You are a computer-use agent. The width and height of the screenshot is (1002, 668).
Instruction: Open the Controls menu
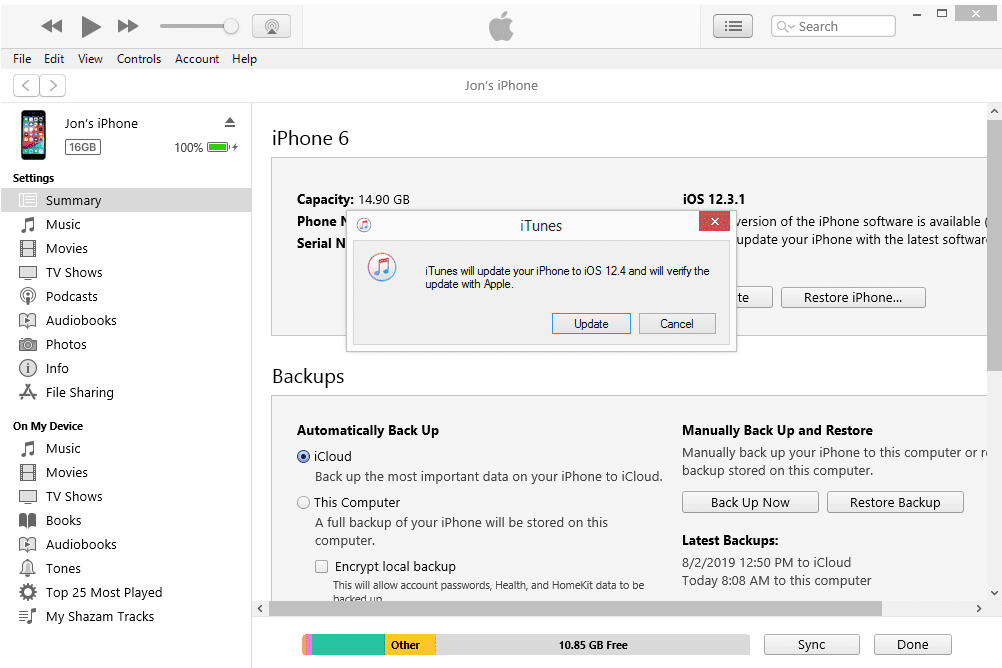point(139,59)
